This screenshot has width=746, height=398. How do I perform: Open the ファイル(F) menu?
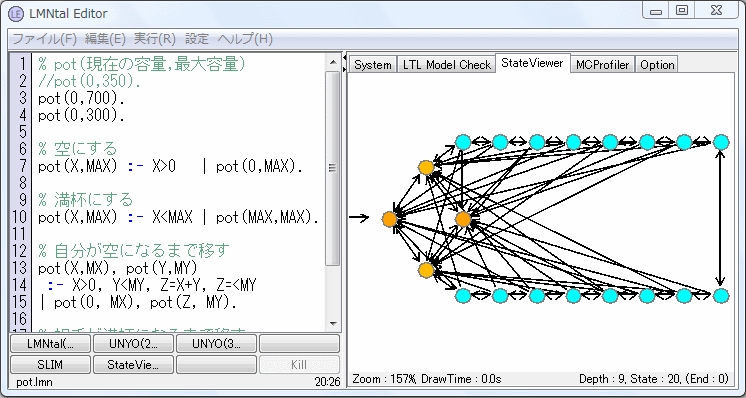click(44, 39)
